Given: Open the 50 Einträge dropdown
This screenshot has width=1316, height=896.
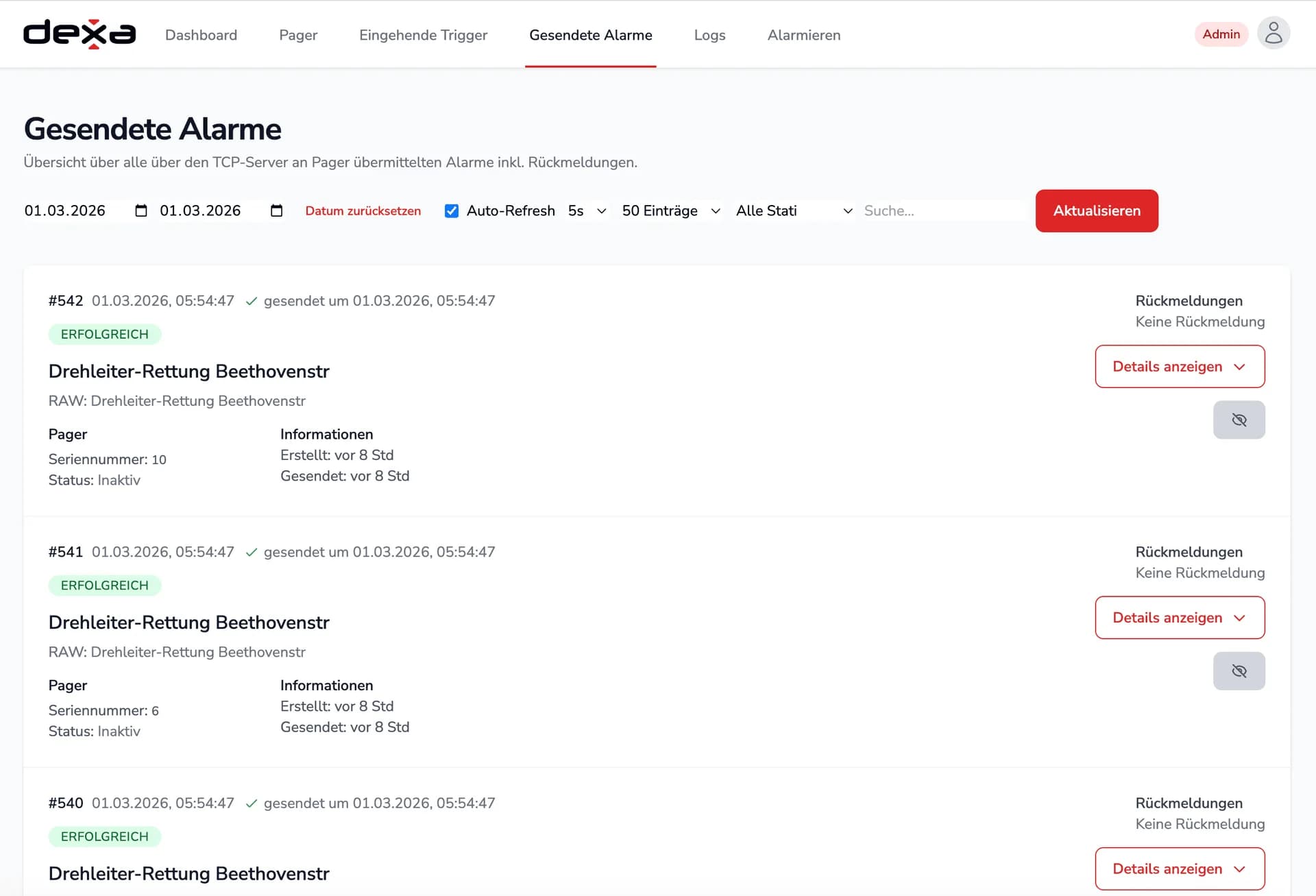Looking at the screenshot, I should (670, 211).
